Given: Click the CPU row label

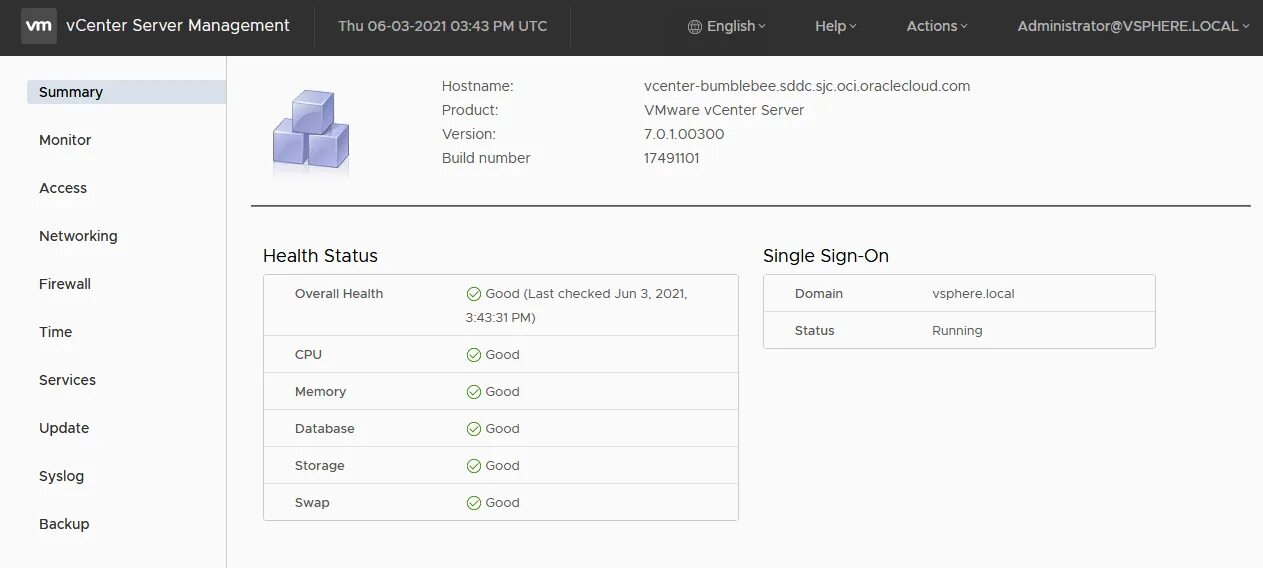Looking at the screenshot, I should click(x=308, y=355).
